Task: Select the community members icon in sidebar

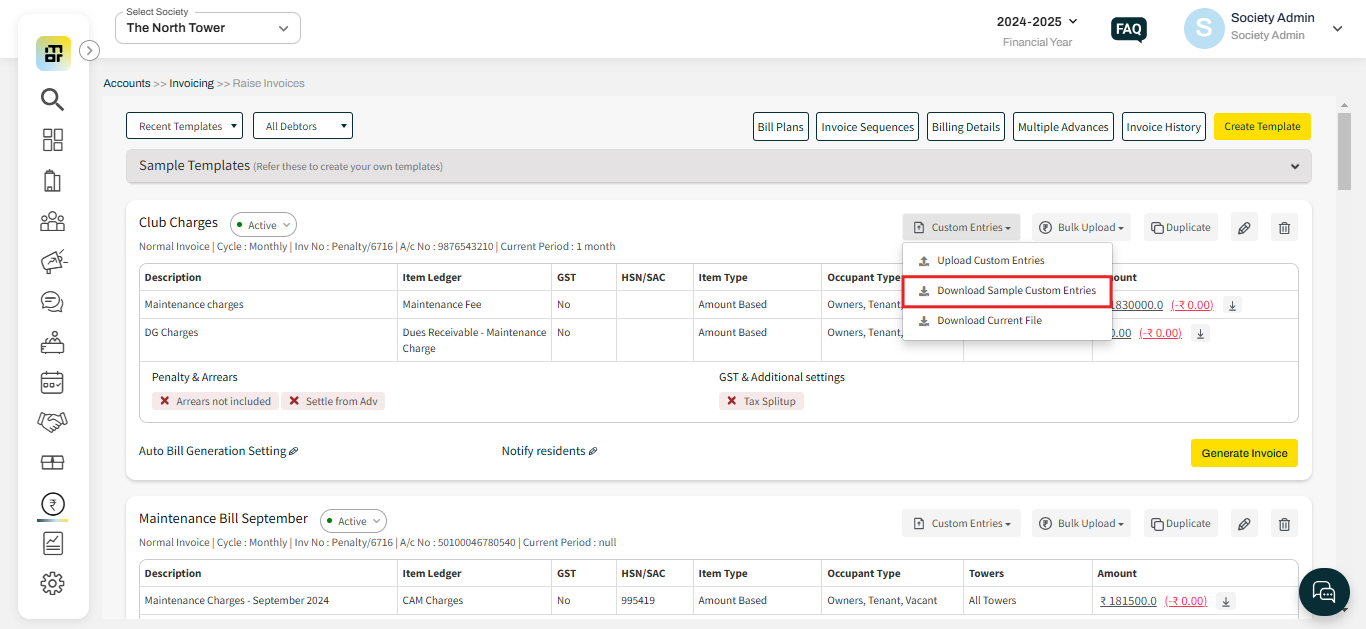Action: [x=52, y=221]
